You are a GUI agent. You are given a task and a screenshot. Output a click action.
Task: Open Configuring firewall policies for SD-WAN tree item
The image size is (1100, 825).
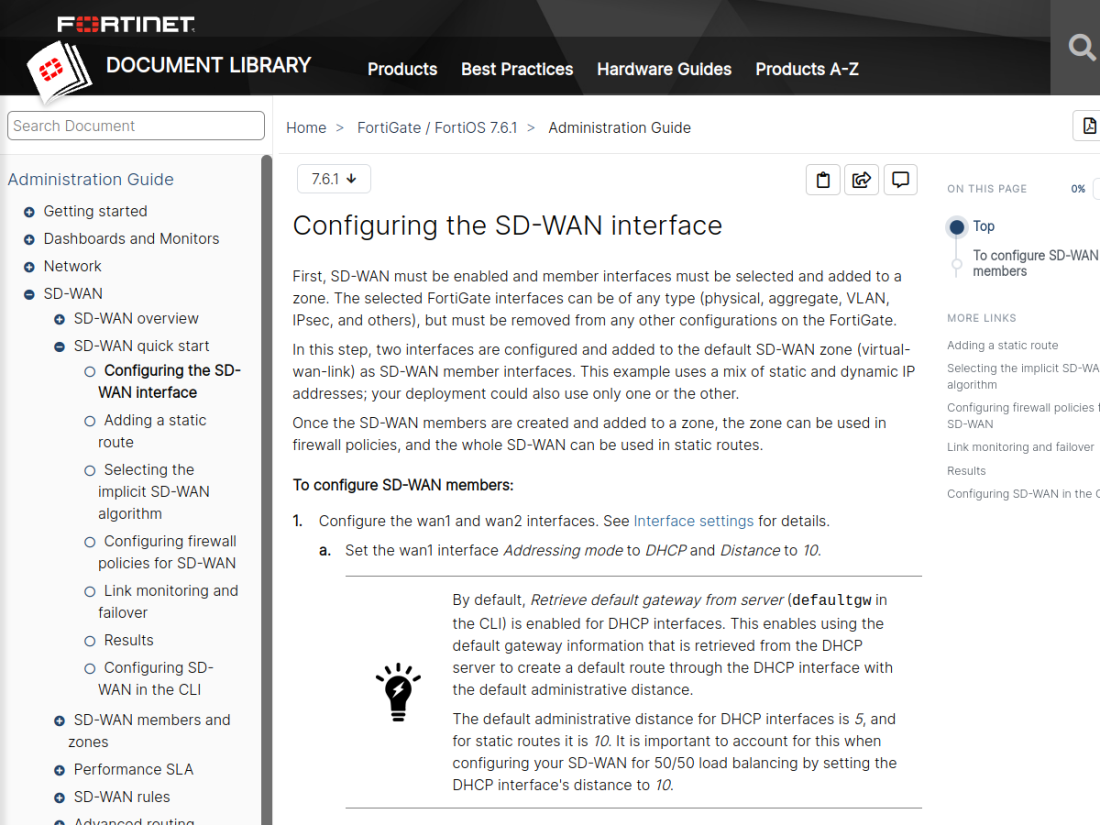coord(167,552)
